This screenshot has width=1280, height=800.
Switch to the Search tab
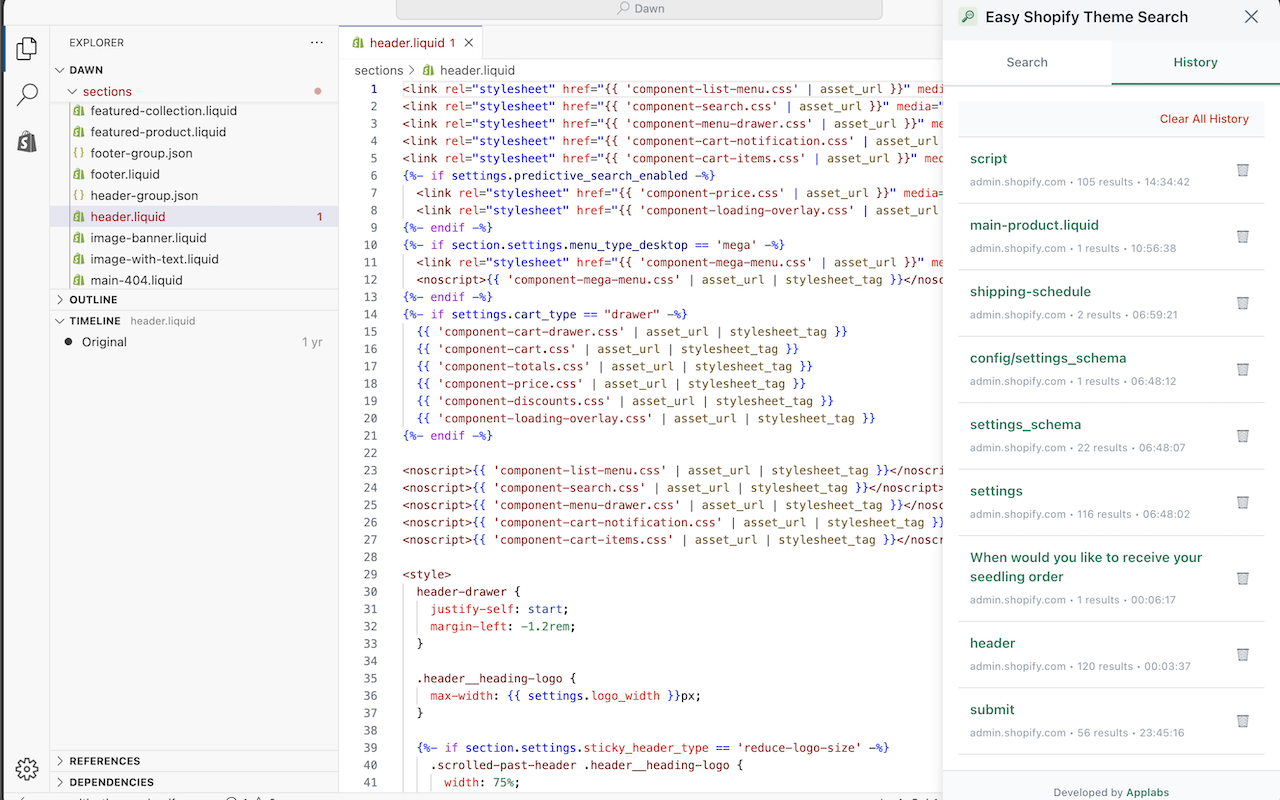1027,62
